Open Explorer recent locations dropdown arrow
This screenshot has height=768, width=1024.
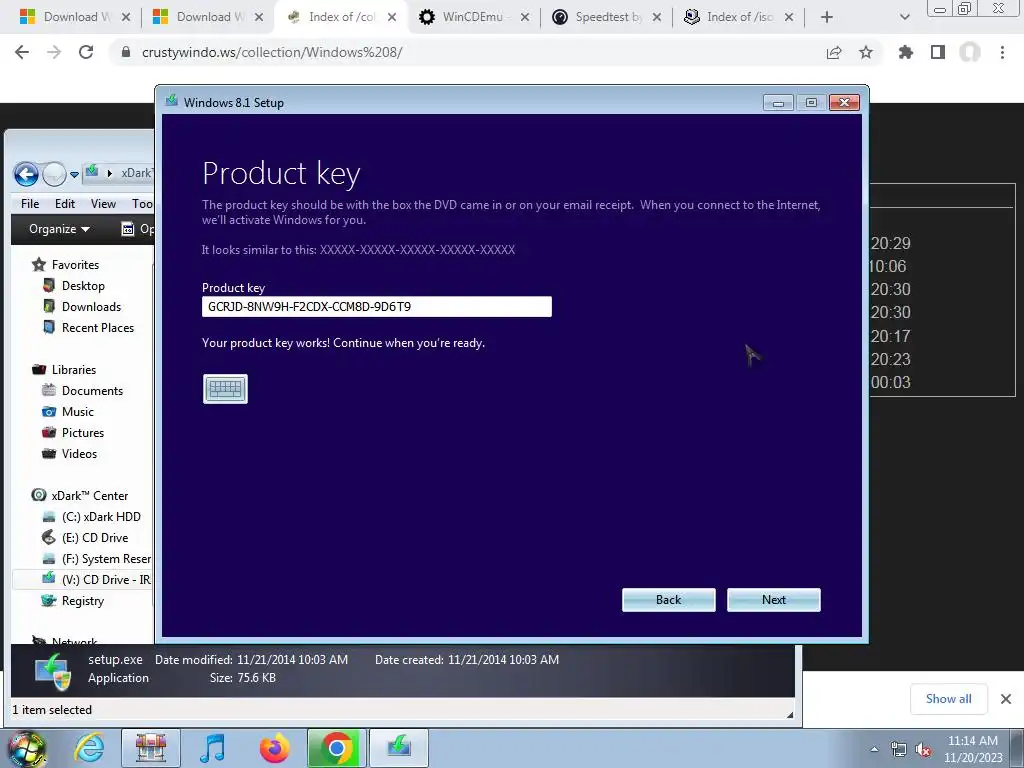(74, 174)
